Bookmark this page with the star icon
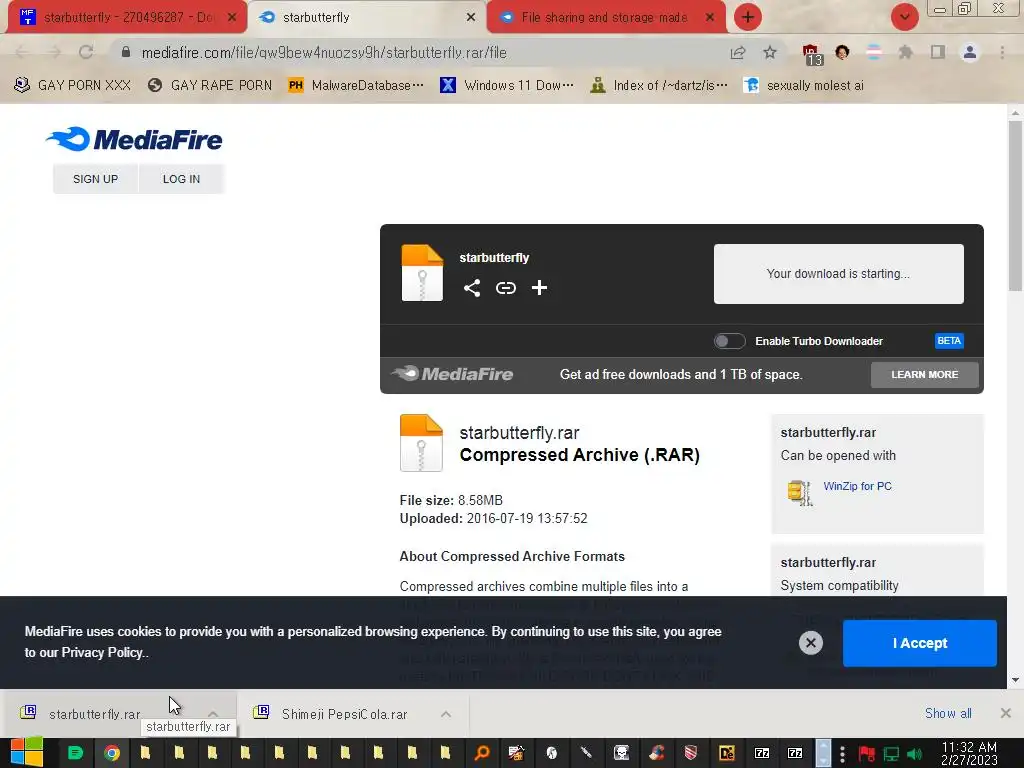This screenshot has height=768, width=1024. click(x=770, y=53)
